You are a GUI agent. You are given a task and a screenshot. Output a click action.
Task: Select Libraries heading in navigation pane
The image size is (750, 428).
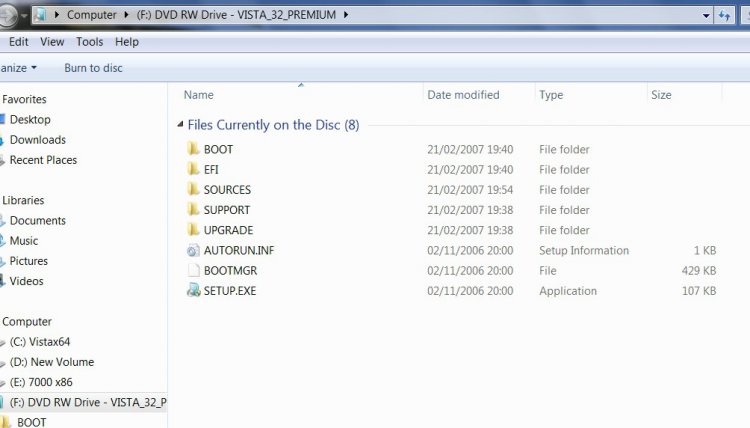(23, 200)
